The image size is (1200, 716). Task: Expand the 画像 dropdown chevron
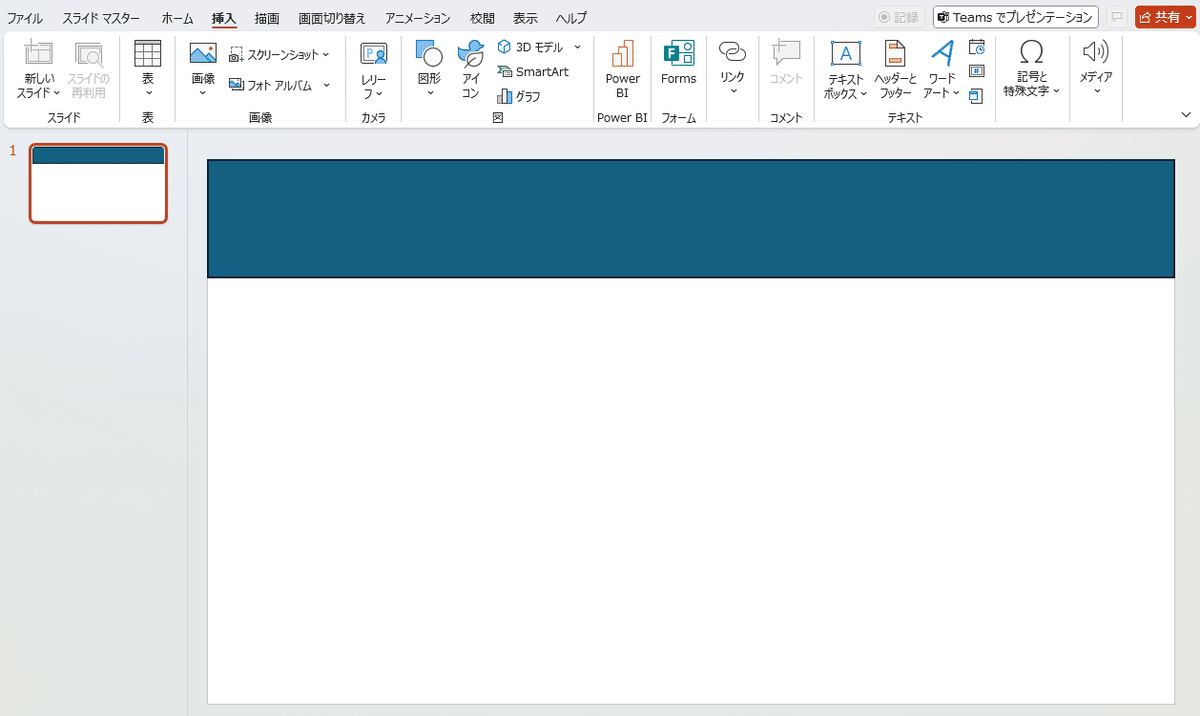tap(203, 93)
